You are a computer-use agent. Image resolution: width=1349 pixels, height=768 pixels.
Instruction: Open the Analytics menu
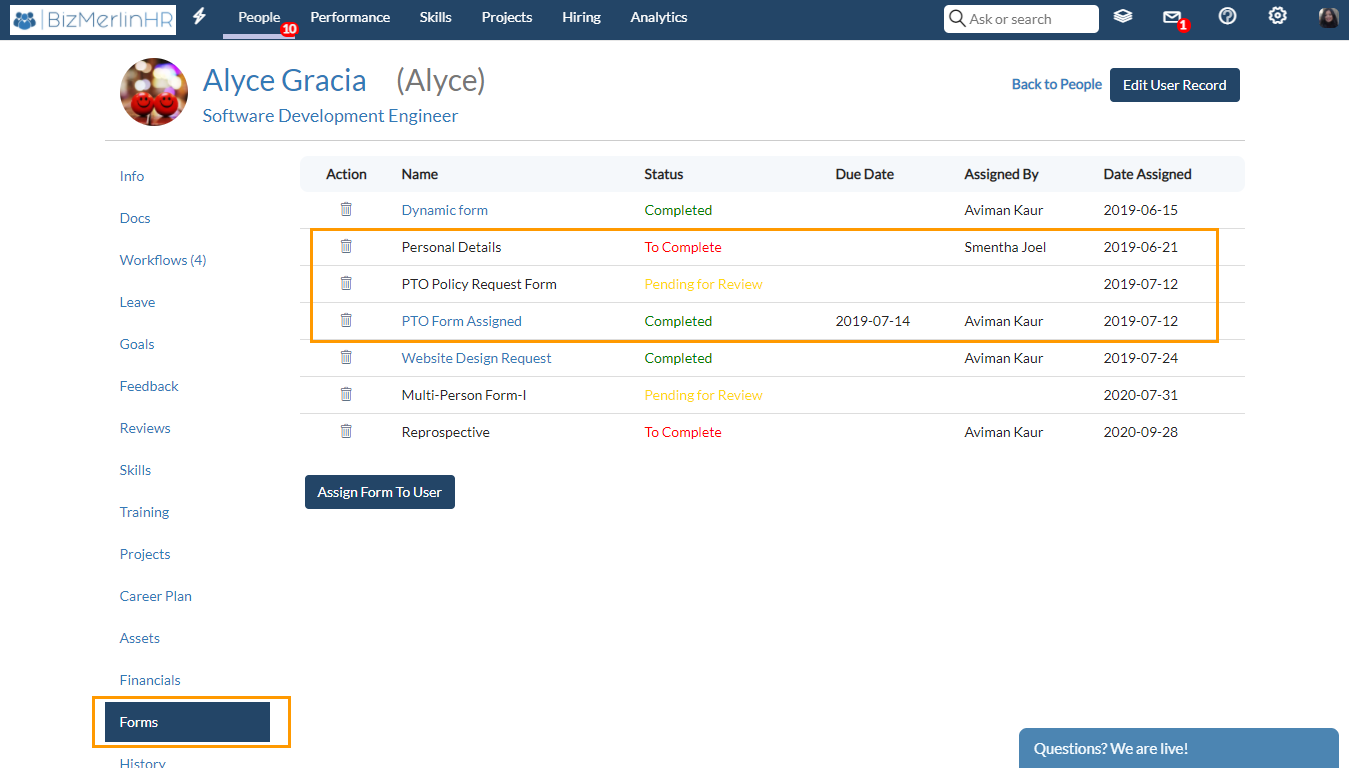(x=659, y=17)
